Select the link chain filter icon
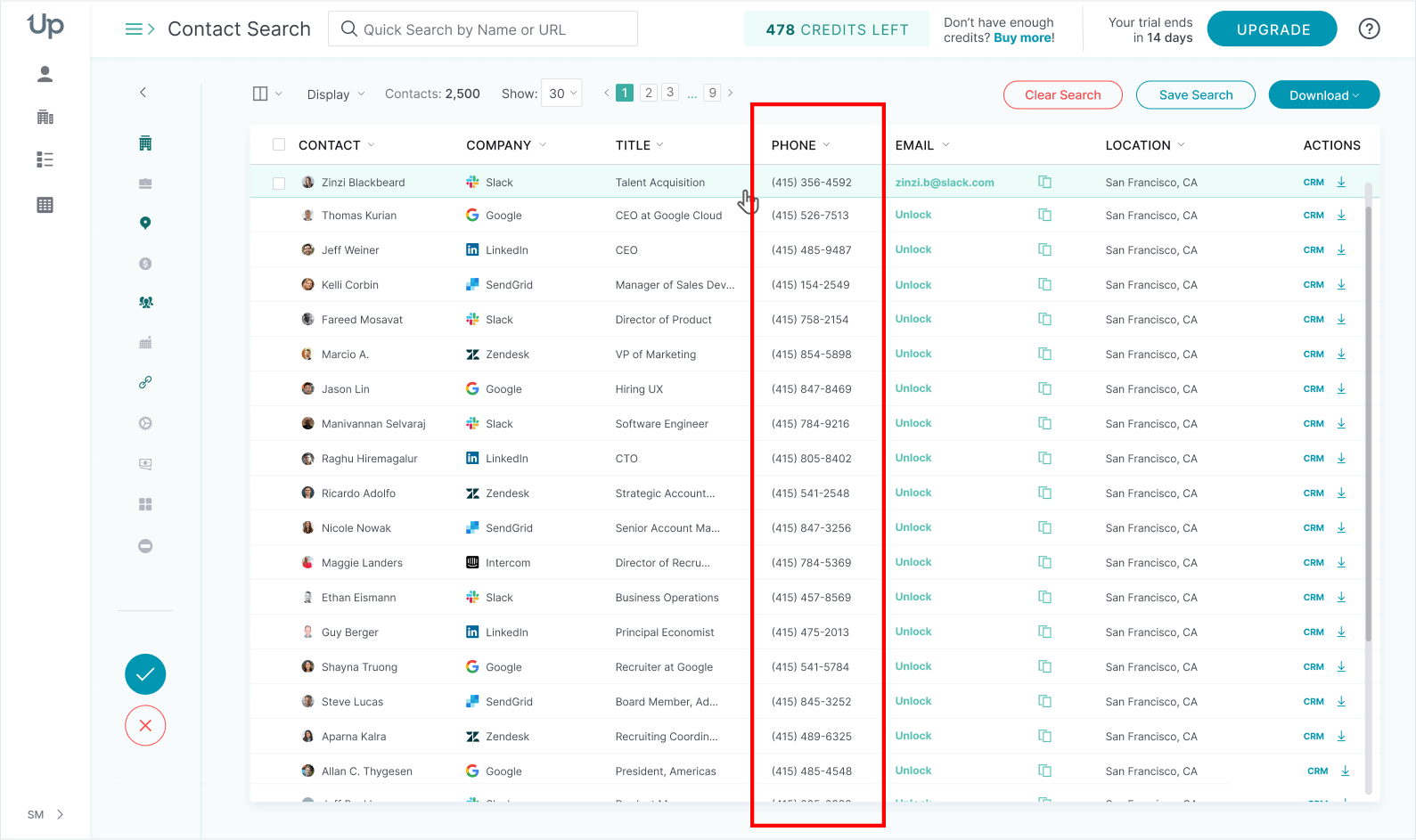The height and width of the screenshot is (840, 1416). tap(145, 382)
